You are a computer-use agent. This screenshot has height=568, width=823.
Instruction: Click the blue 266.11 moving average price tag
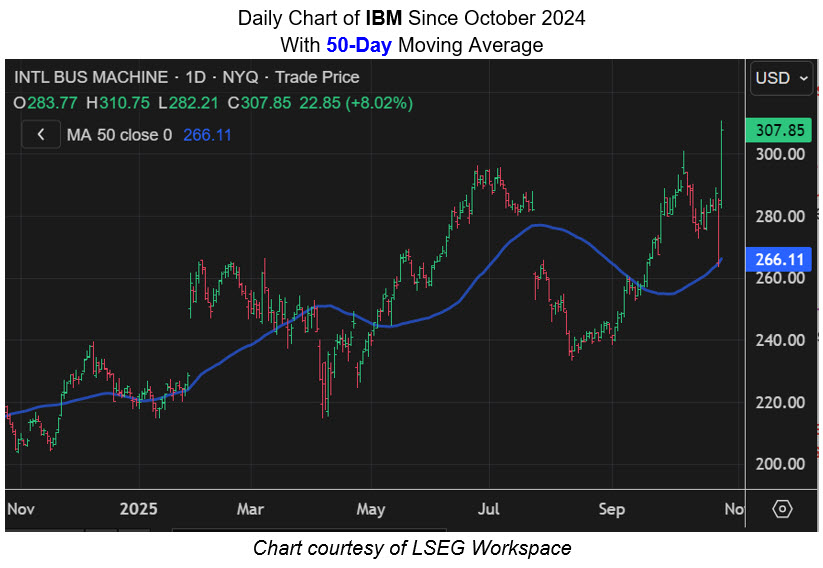point(780,259)
